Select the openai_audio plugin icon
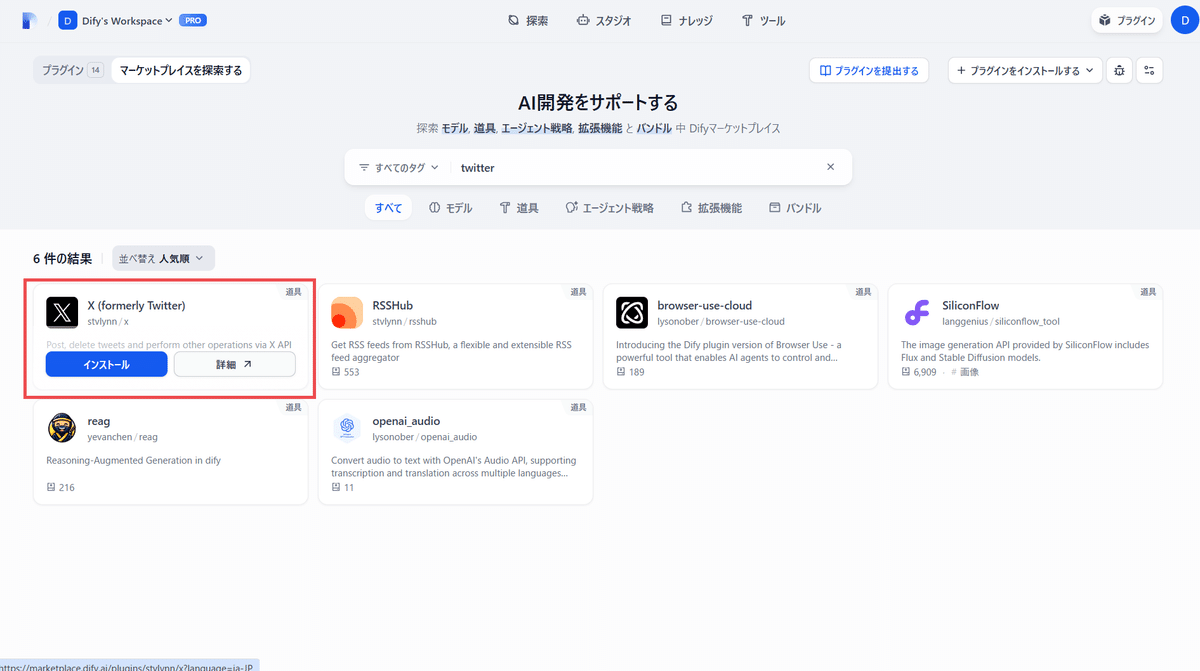Image resolution: width=1200 pixels, height=671 pixels. (347, 427)
